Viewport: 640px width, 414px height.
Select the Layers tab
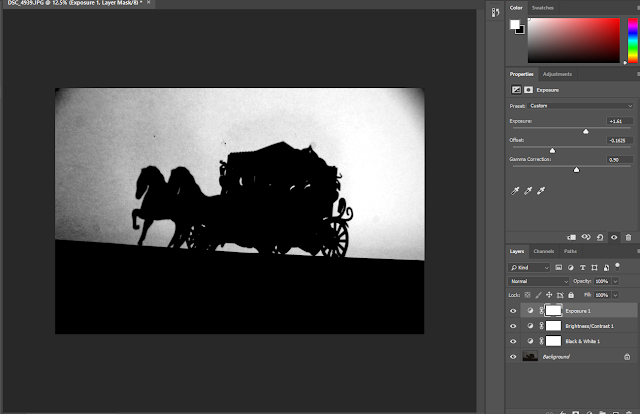(517, 251)
